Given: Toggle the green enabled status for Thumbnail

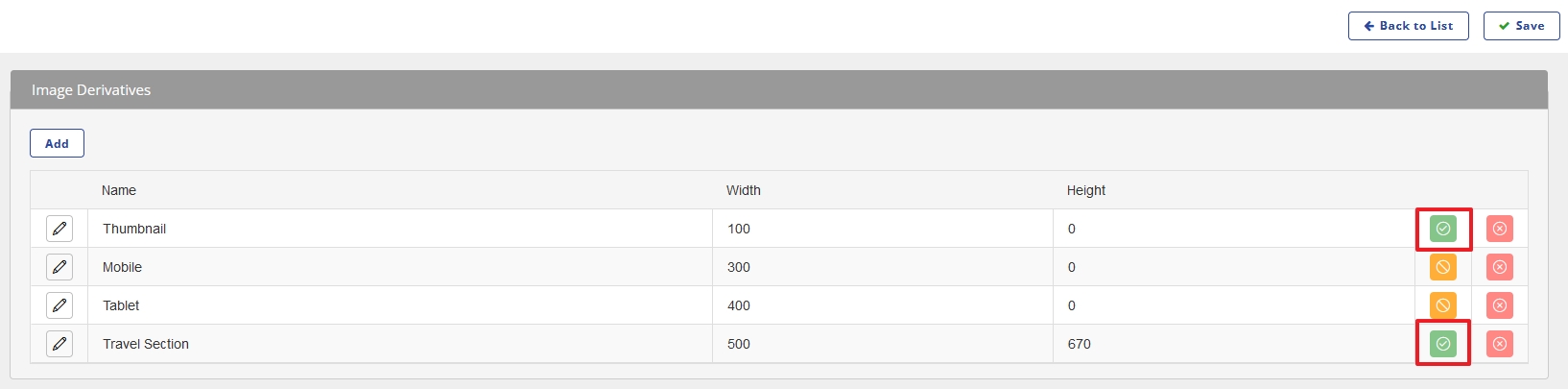Looking at the screenshot, I should 1442,229.
